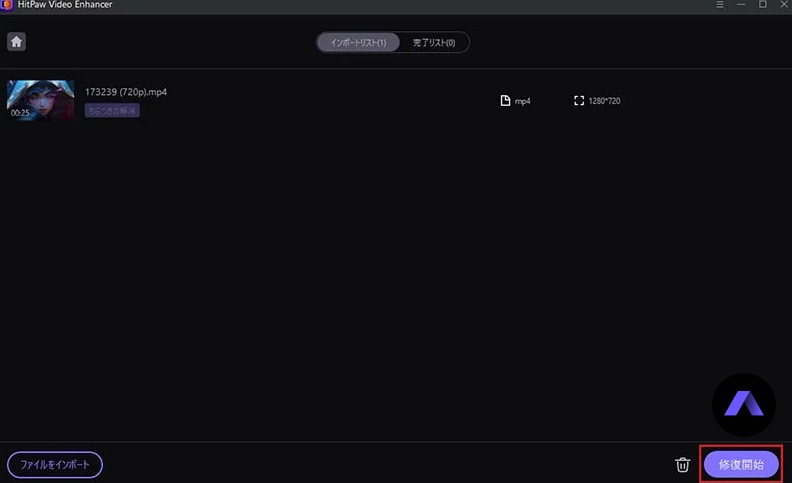Click the purple floating logo icon

coord(743,404)
